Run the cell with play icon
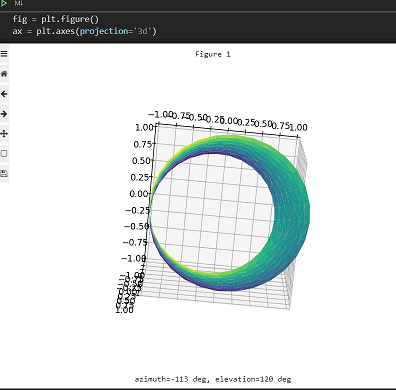This screenshot has width=396, height=390. (x=4, y=3)
